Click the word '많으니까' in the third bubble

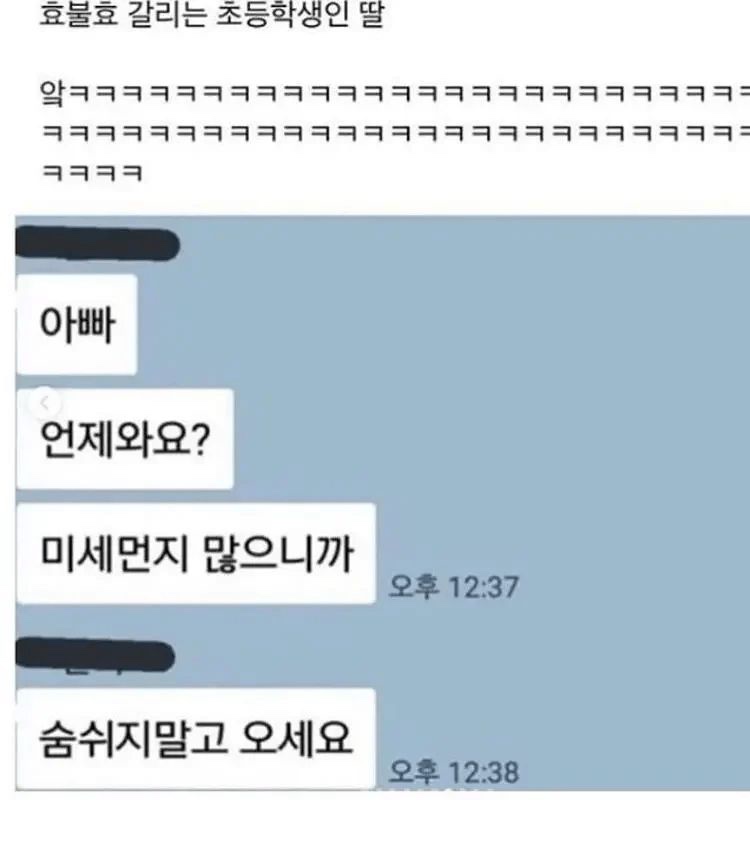278,553
